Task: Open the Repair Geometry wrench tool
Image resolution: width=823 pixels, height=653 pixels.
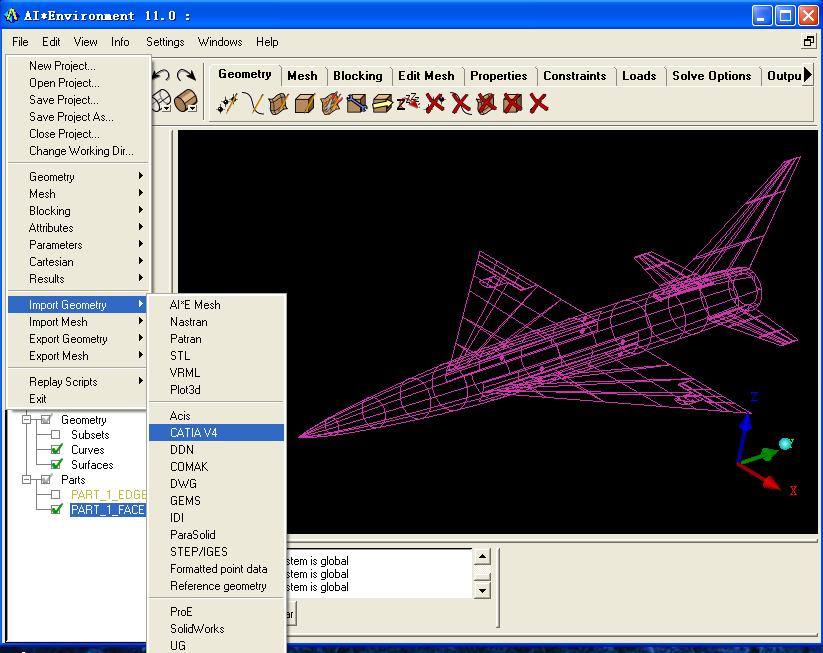Action: (x=356, y=103)
